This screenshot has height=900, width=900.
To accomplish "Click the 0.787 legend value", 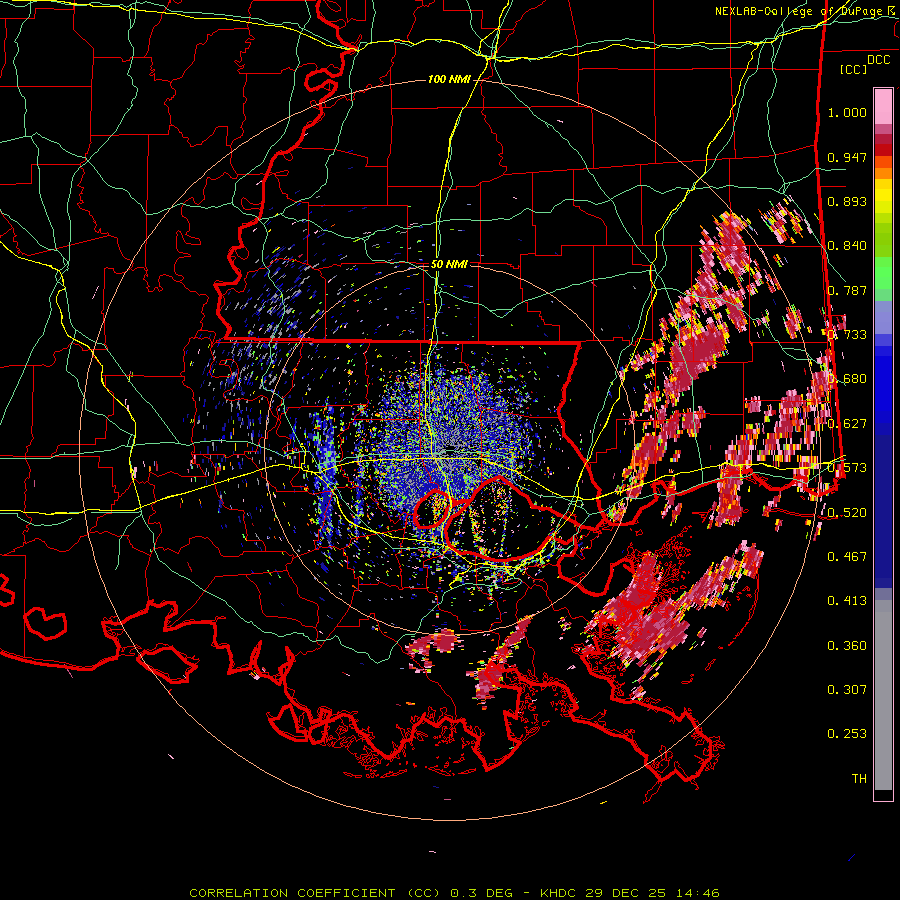I will (847, 290).
